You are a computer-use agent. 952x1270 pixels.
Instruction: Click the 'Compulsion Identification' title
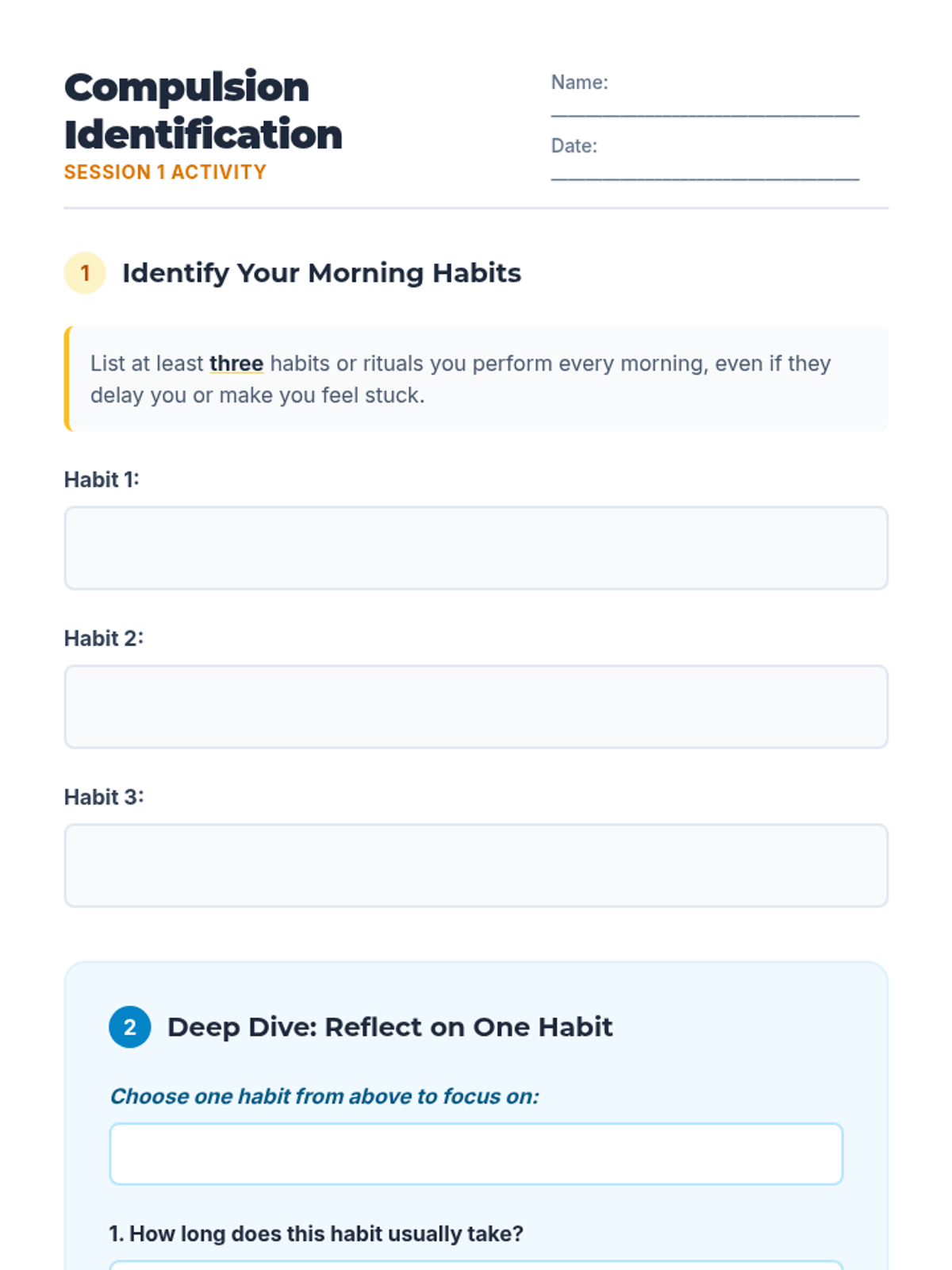tap(203, 111)
